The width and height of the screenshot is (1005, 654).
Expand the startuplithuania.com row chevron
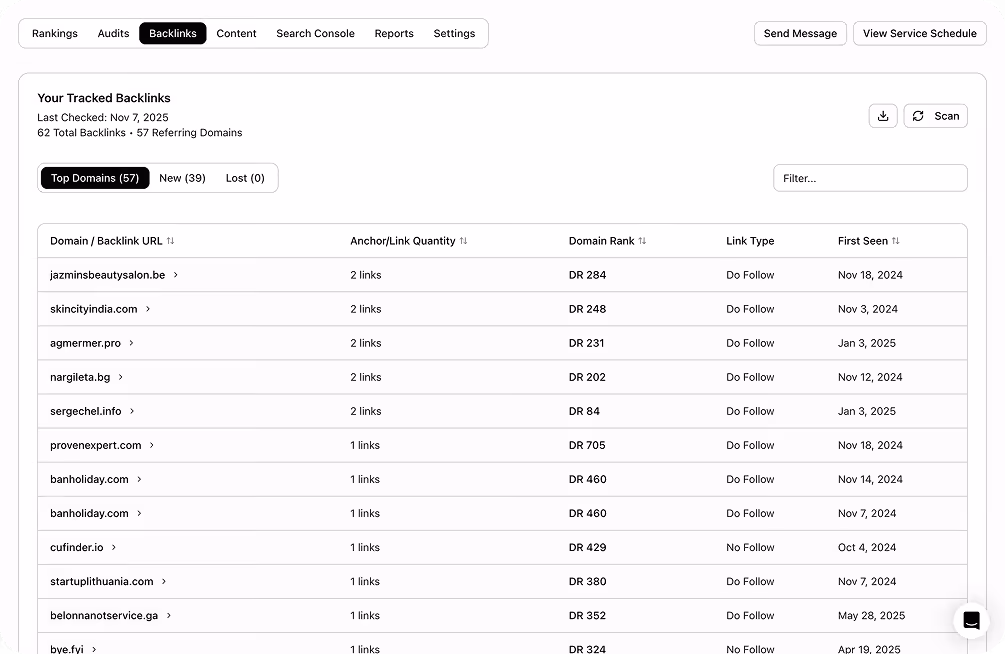(x=163, y=581)
